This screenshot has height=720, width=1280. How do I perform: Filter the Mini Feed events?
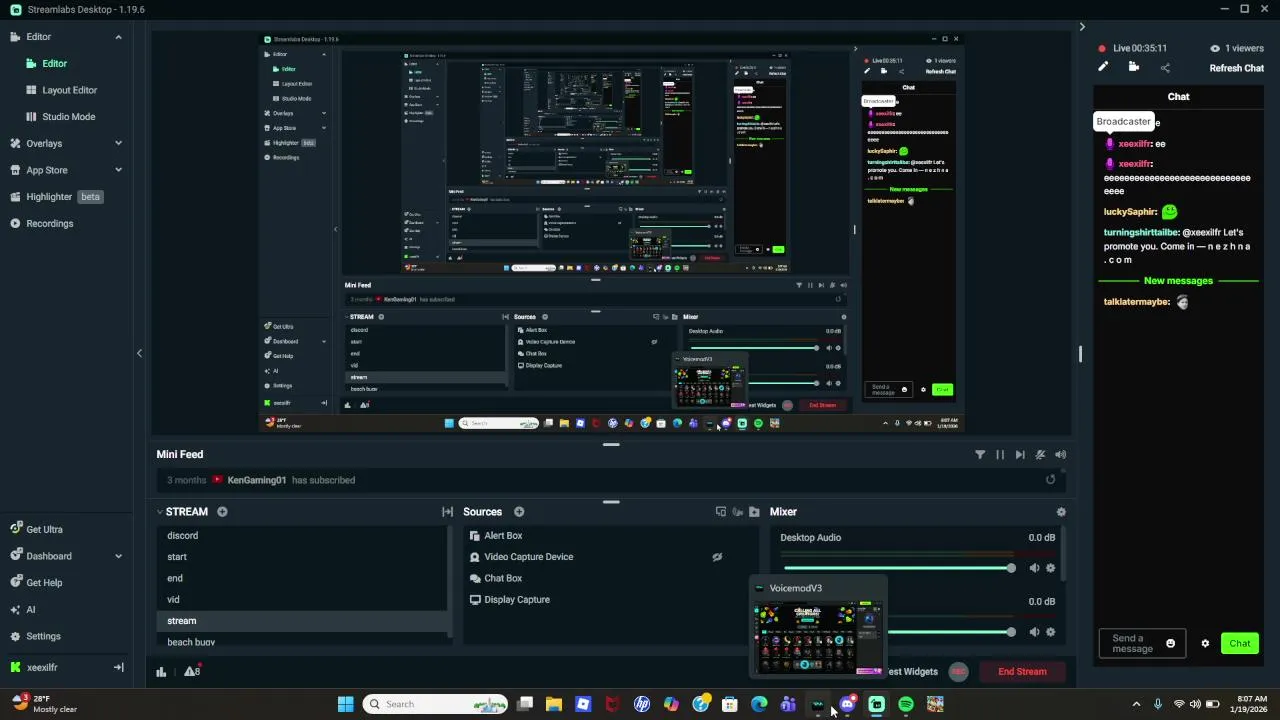(980, 454)
